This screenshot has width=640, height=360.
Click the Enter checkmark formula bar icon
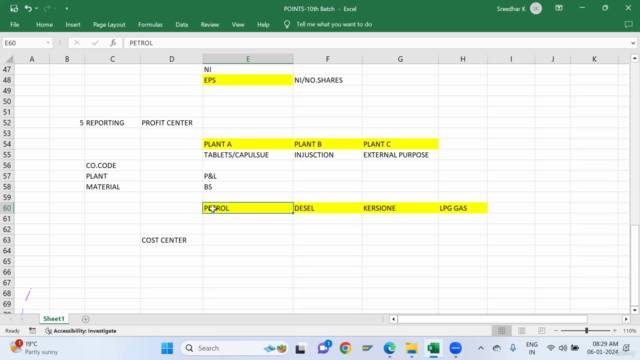pos(95,43)
